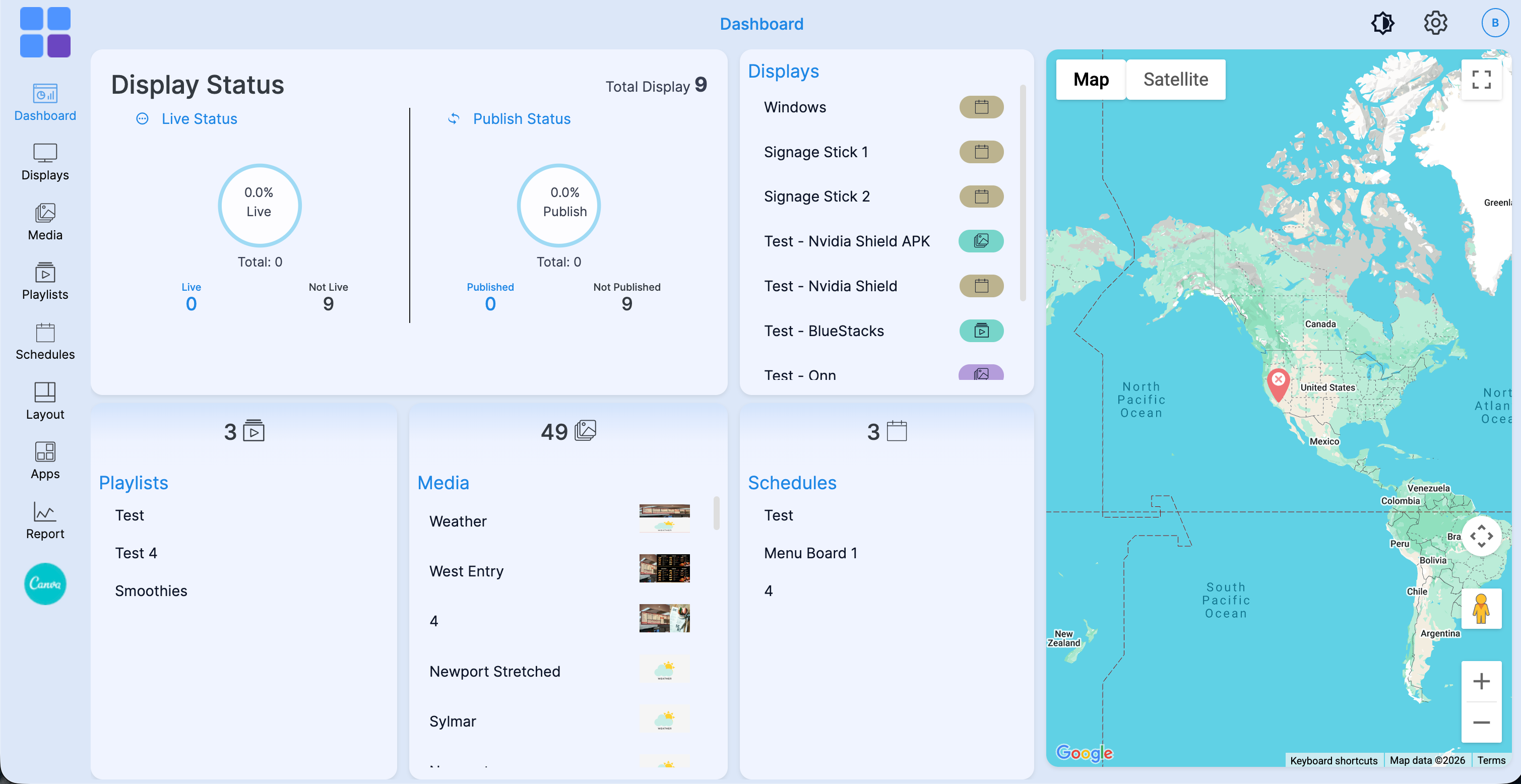Zoom out on the map
This screenshot has width=1521, height=784.
[x=1481, y=723]
